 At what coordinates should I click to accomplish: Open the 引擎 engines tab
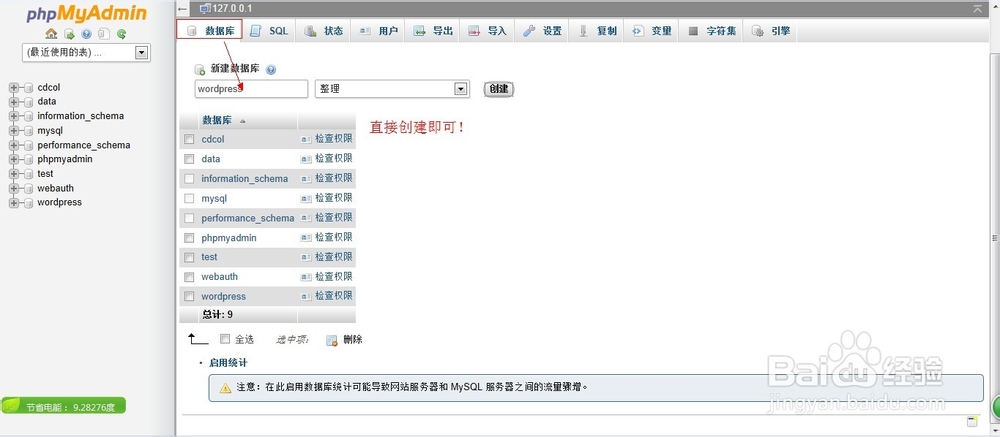(771, 31)
